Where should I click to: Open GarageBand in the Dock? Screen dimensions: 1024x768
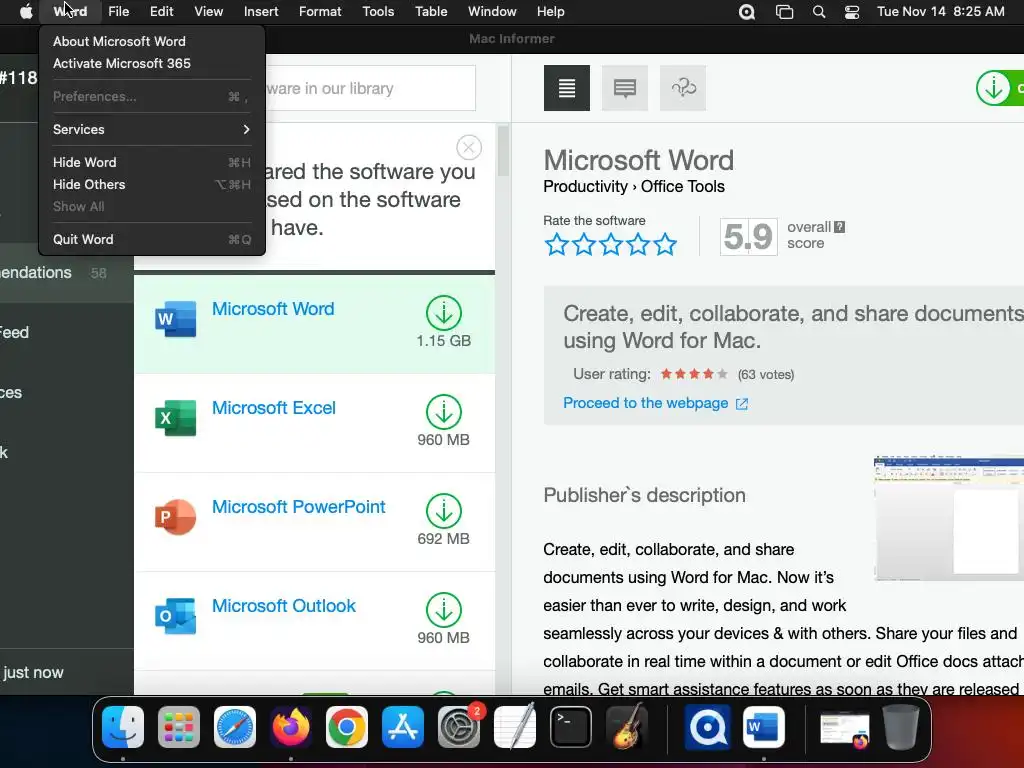[627, 727]
